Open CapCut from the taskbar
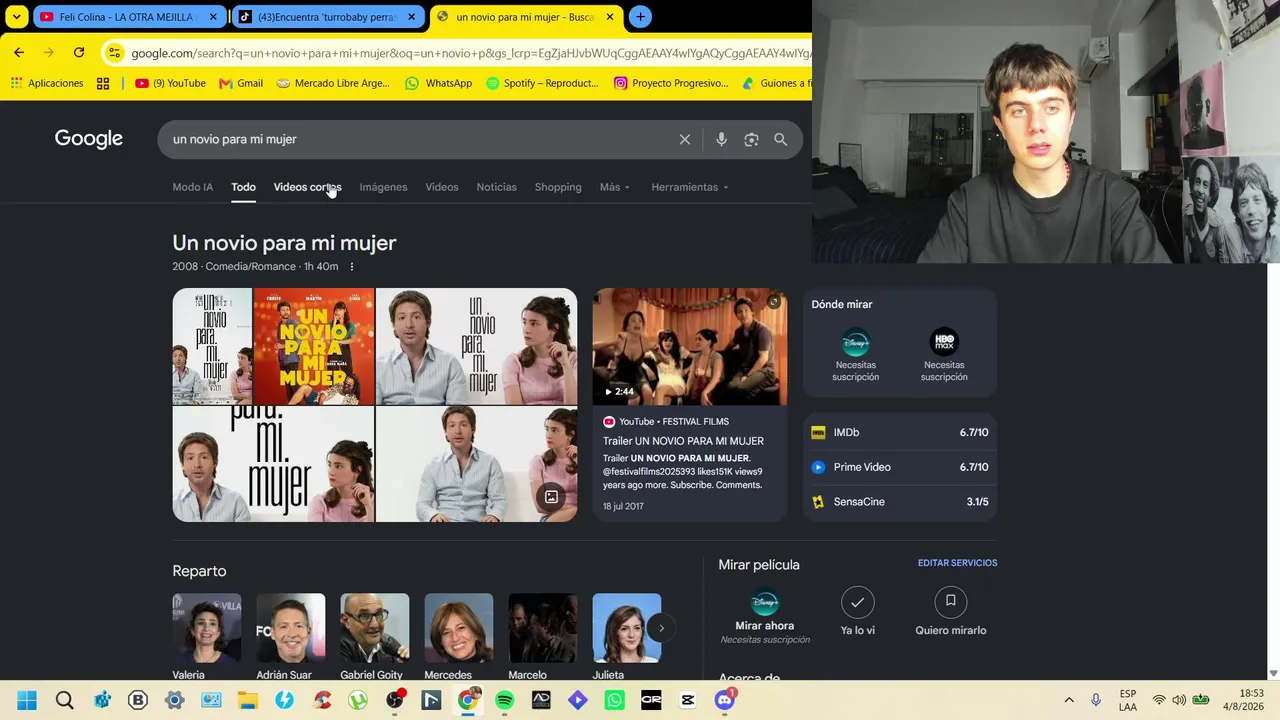This screenshot has width=1280, height=720. point(688,700)
